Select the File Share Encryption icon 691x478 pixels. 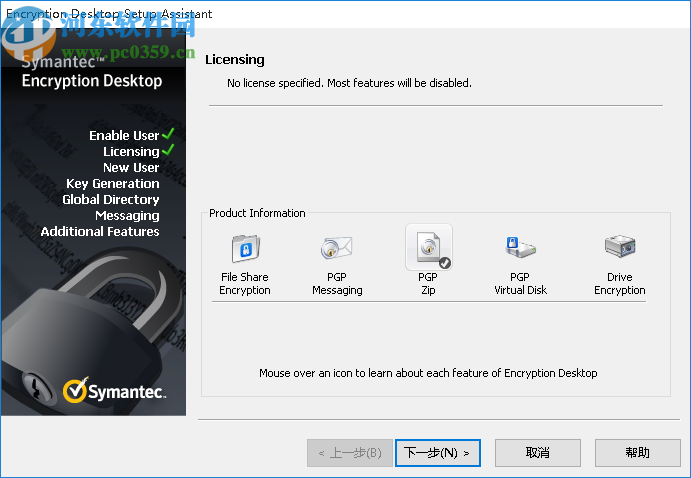[245, 248]
